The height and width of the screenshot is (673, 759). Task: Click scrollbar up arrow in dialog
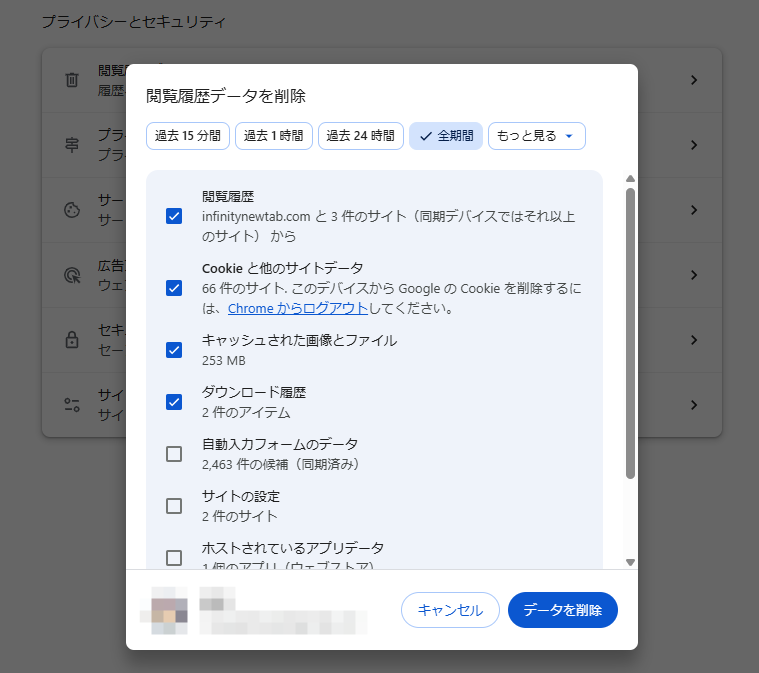click(630, 179)
